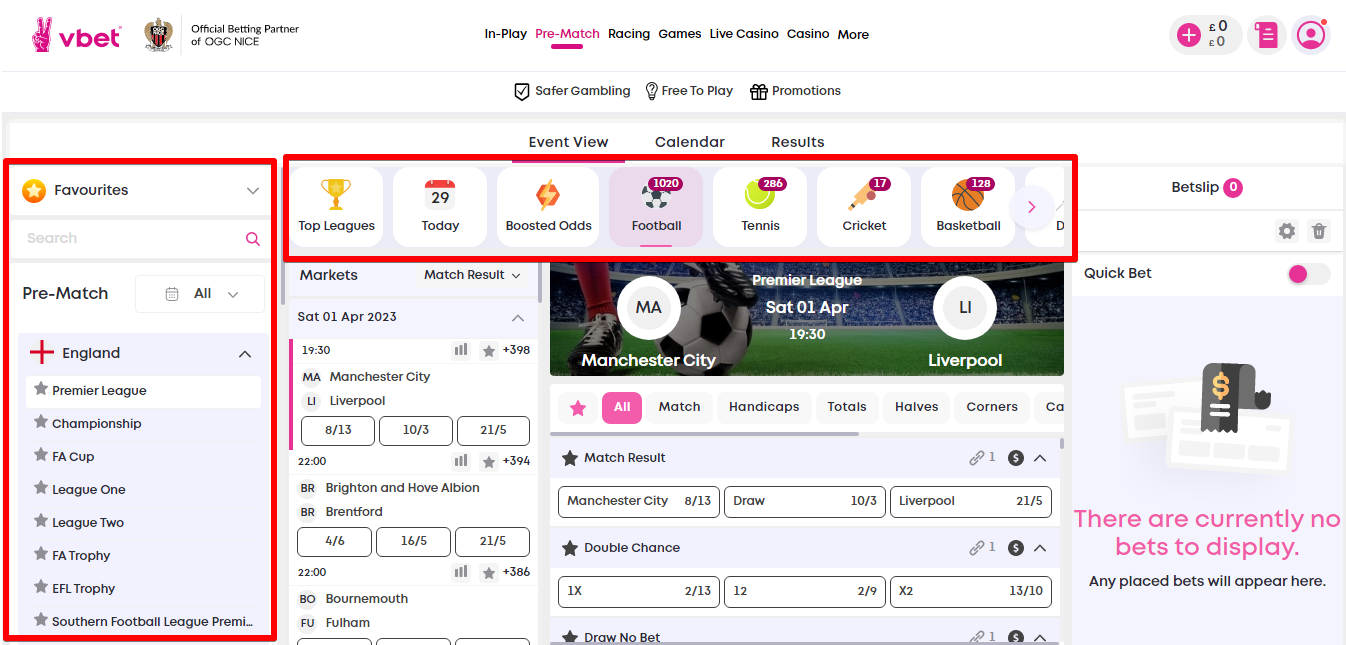Select the Tennis sport tile
This screenshot has height=645, width=1346.
coord(760,207)
